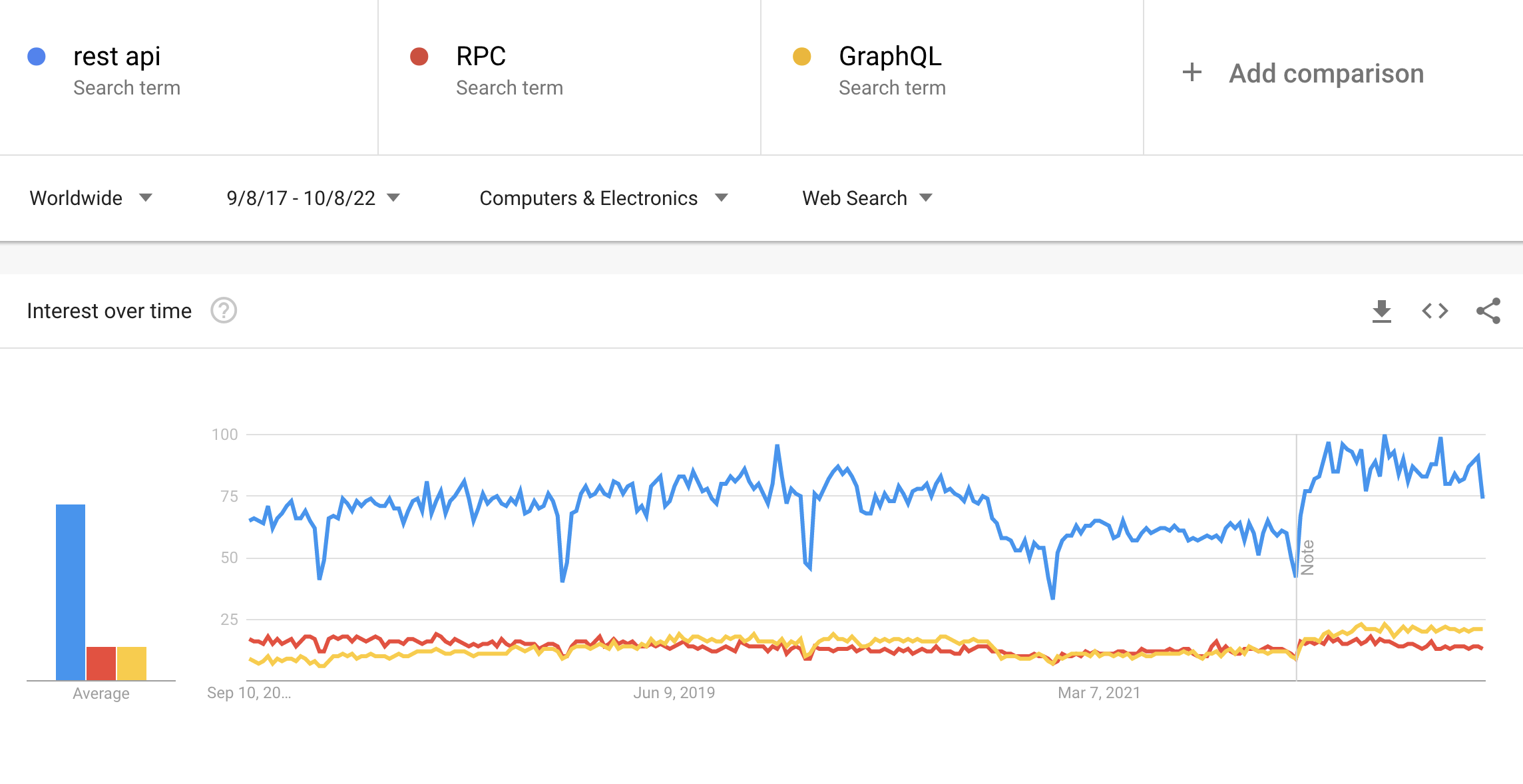Open the Web Search type dropdown
The height and width of the screenshot is (784, 1523).
coord(867,198)
